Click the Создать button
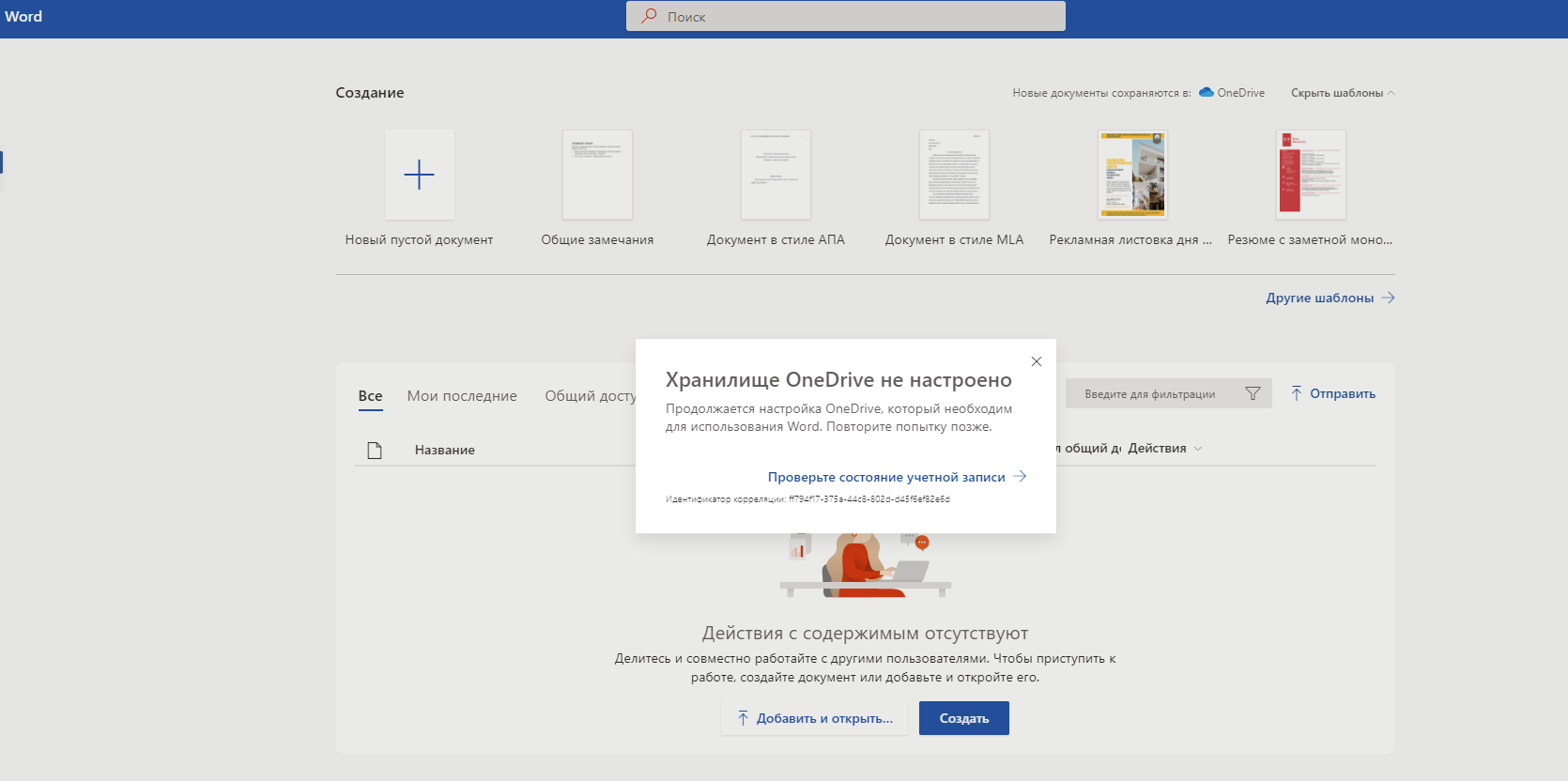 pyautogui.click(x=964, y=718)
